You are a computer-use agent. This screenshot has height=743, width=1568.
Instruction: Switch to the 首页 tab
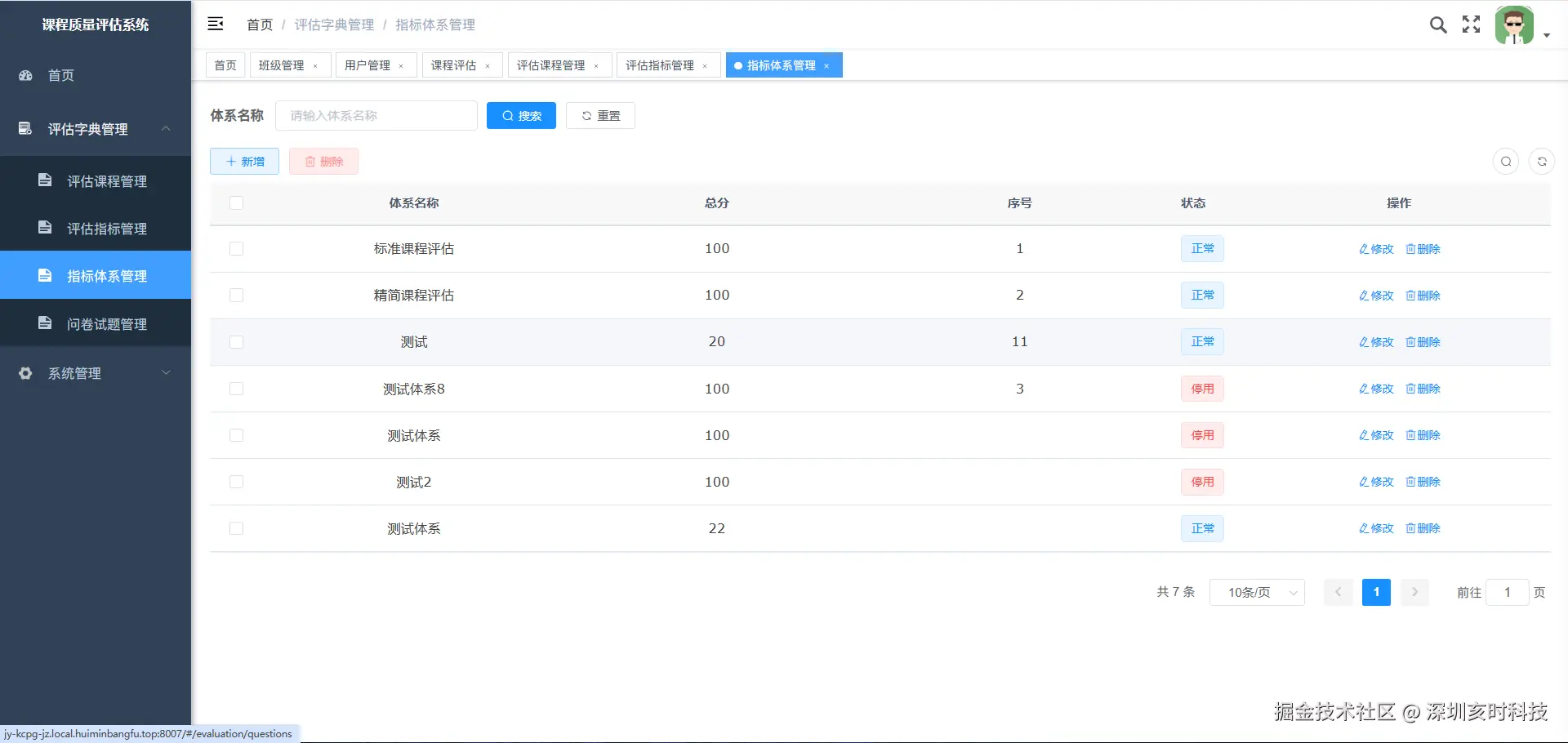click(225, 65)
